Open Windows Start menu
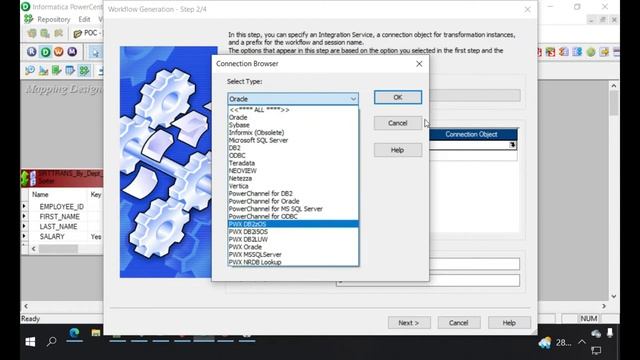Image resolution: width=640 pixels, height=360 pixels. (30, 342)
